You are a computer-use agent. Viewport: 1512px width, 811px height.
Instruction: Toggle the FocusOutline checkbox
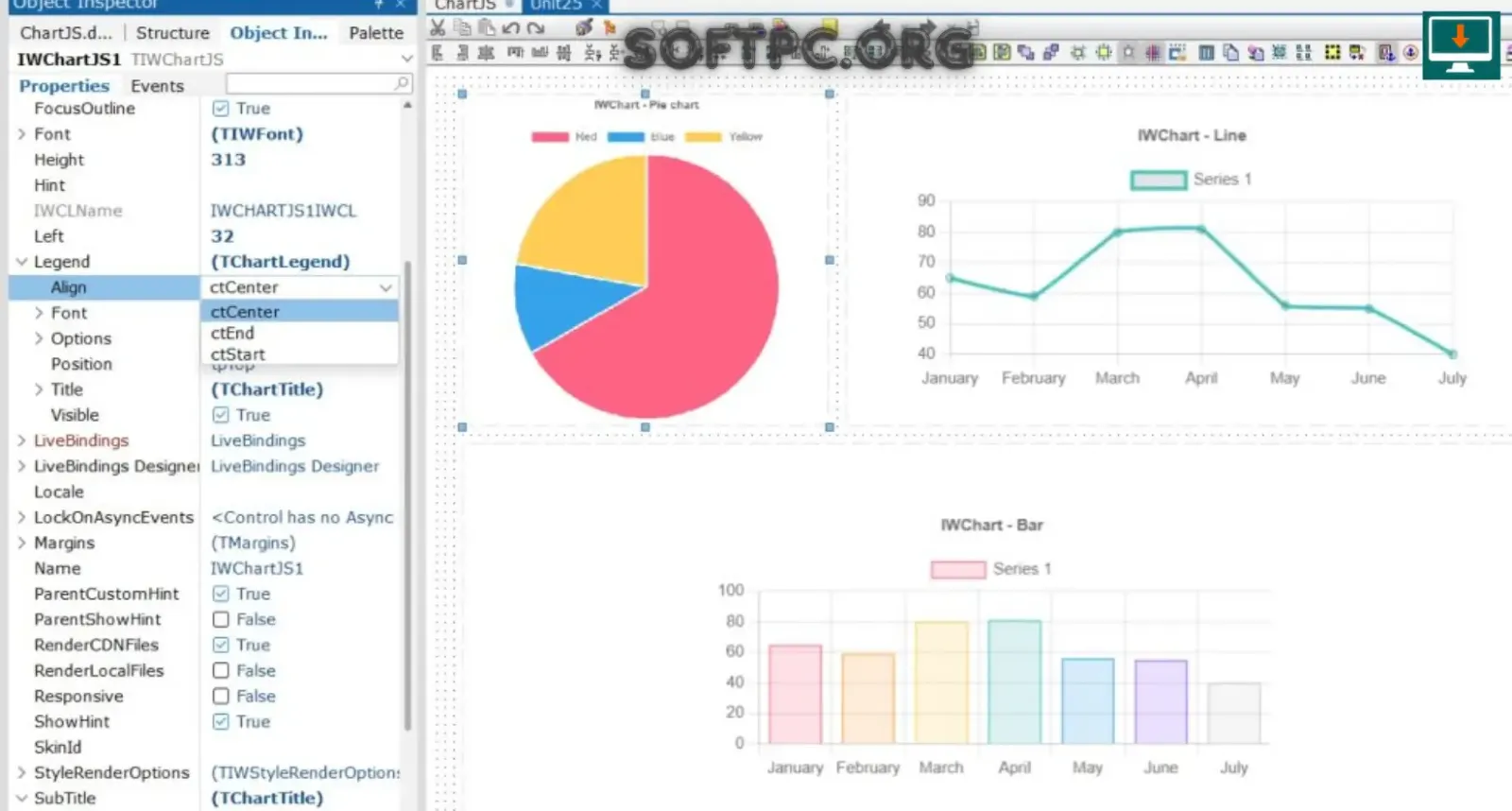pyautogui.click(x=220, y=109)
